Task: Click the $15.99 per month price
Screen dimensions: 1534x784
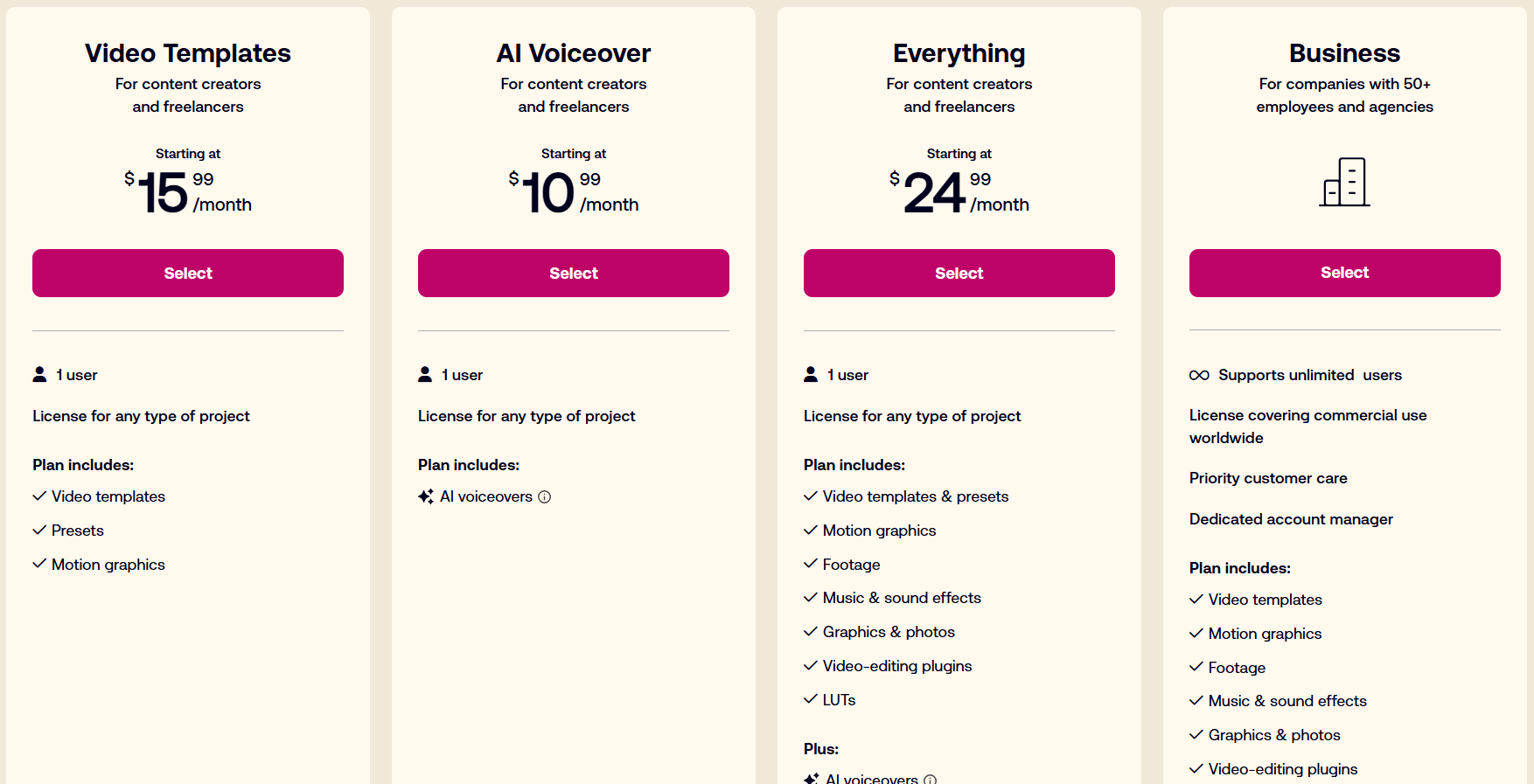Action: 188,192
